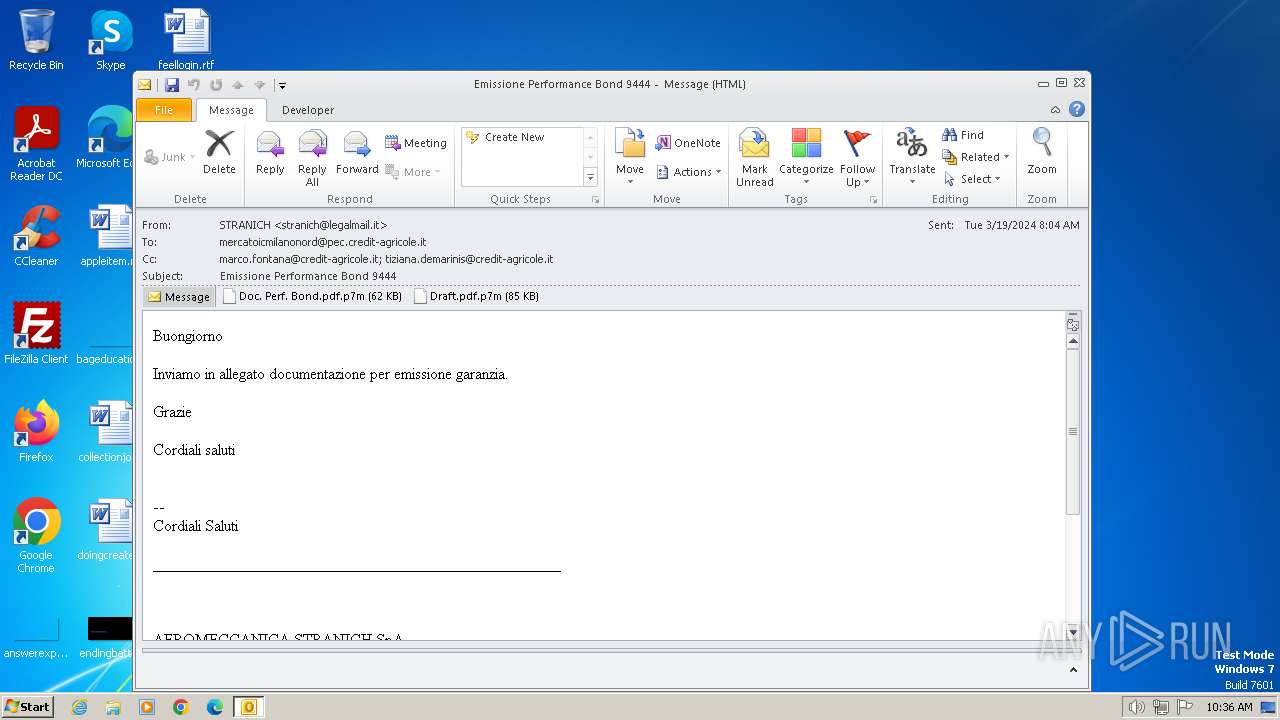Categorize message with color categories
This screenshot has width=1280, height=720.
(806, 158)
